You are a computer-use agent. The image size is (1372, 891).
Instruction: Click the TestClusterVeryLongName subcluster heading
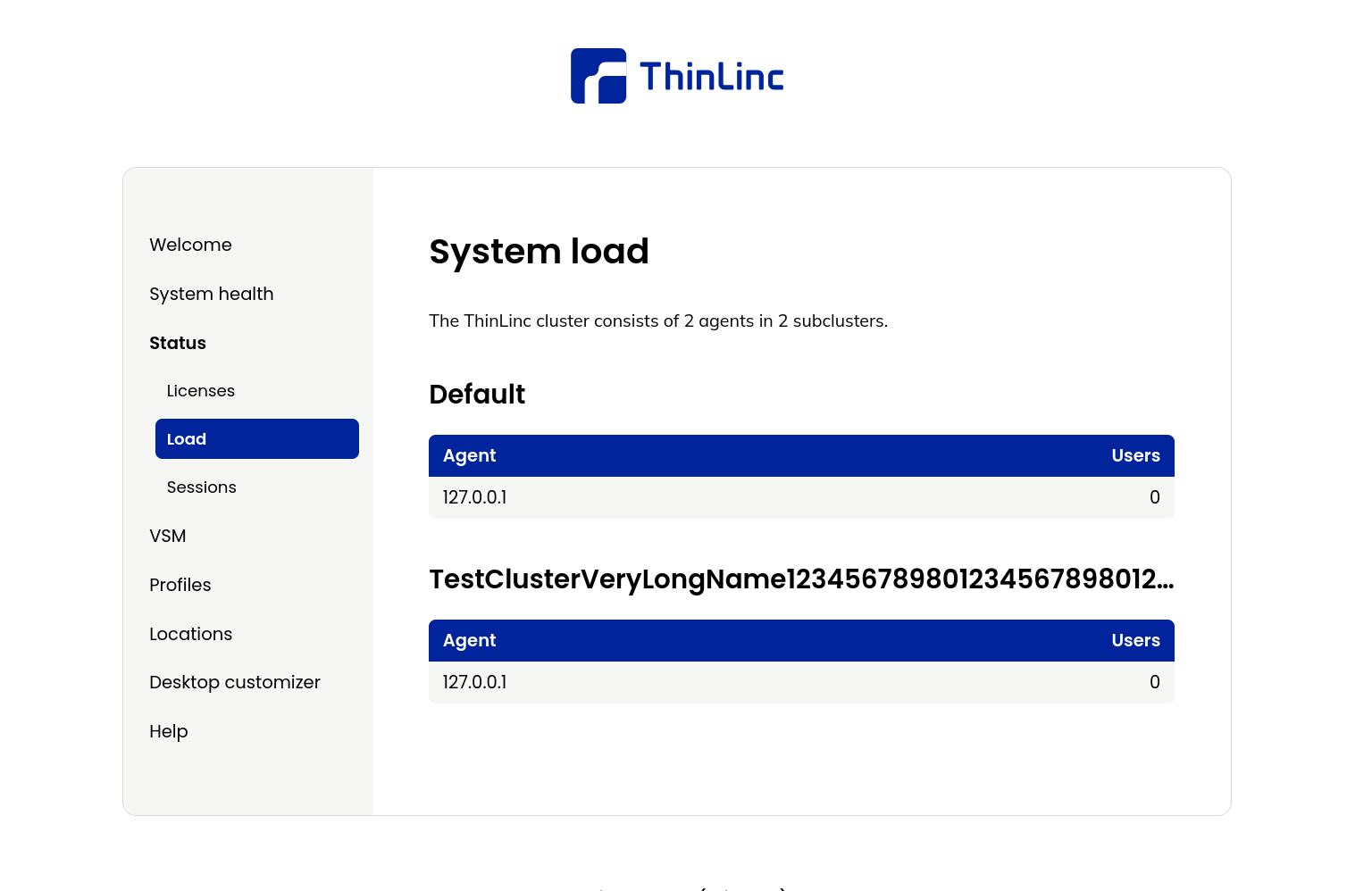point(801,579)
